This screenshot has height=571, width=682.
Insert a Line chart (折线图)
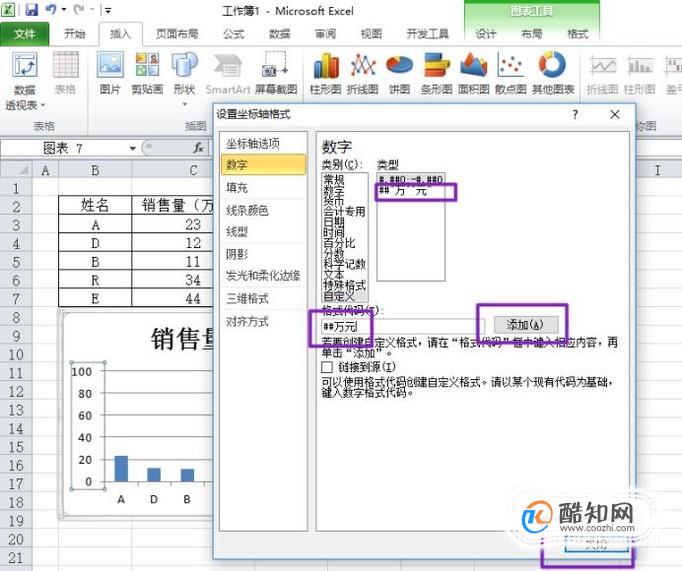pyautogui.click(x=362, y=73)
